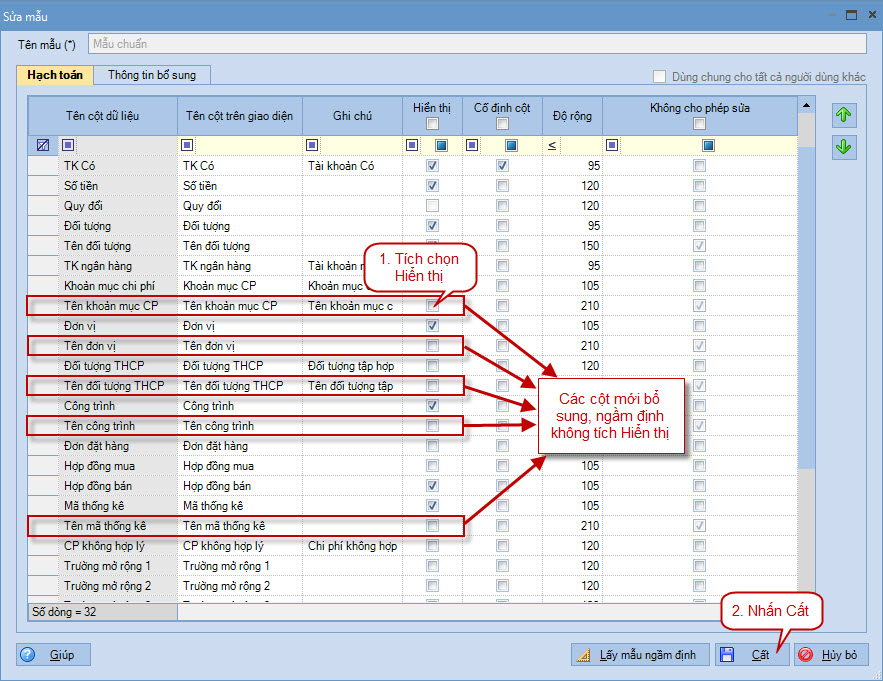Click 'Hợp đồng bán' data column cell
Viewport: 883px width, 681px height.
(118, 486)
